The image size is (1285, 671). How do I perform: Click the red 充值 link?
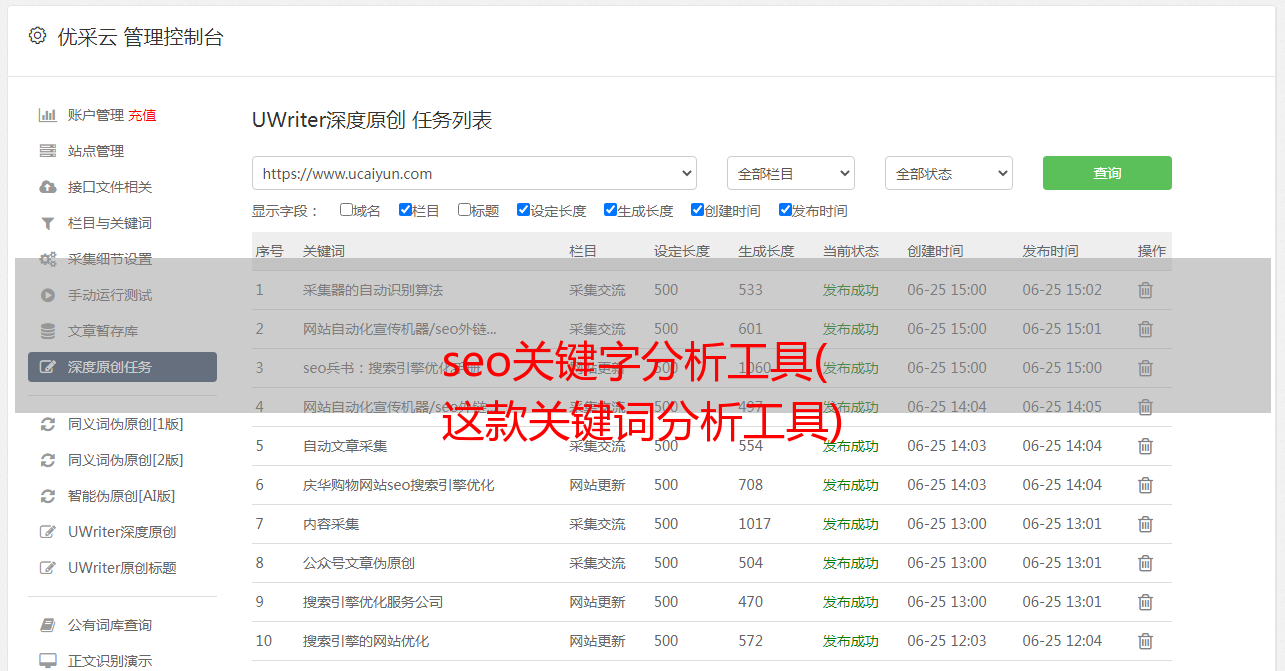pos(142,115)
